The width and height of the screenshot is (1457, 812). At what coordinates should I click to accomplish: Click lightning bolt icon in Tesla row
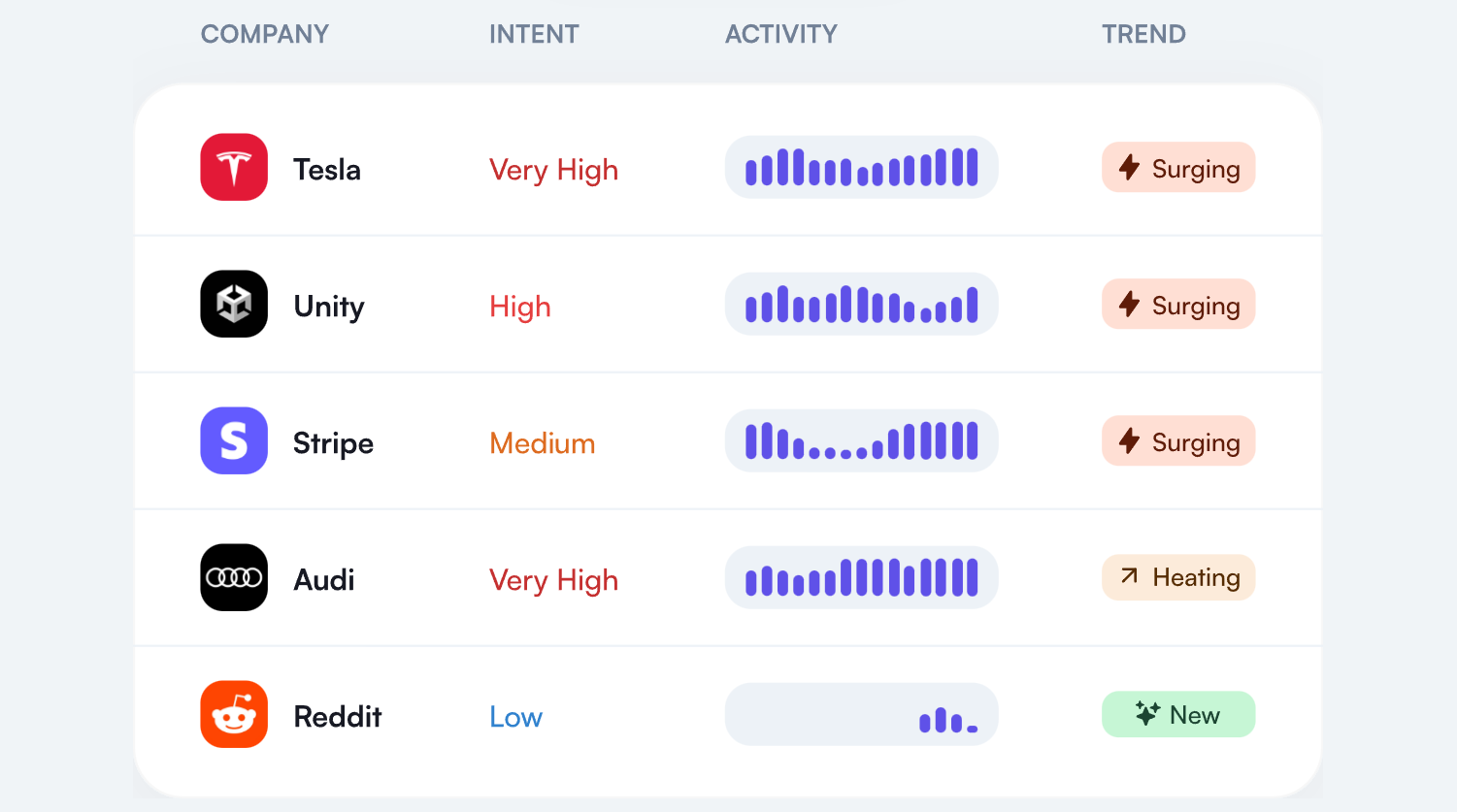(1129, 167)
